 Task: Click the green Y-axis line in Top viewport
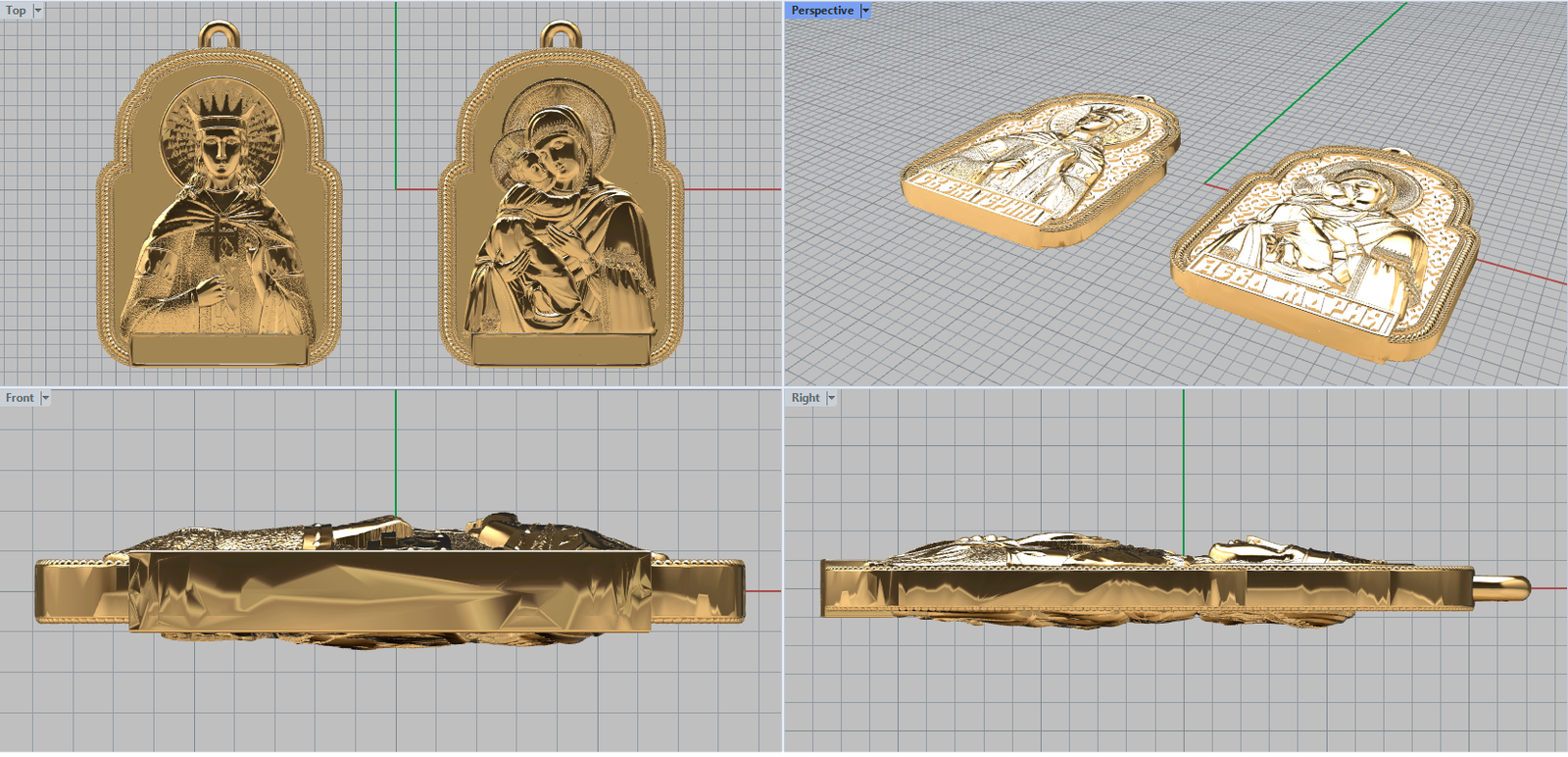point(396,98)
